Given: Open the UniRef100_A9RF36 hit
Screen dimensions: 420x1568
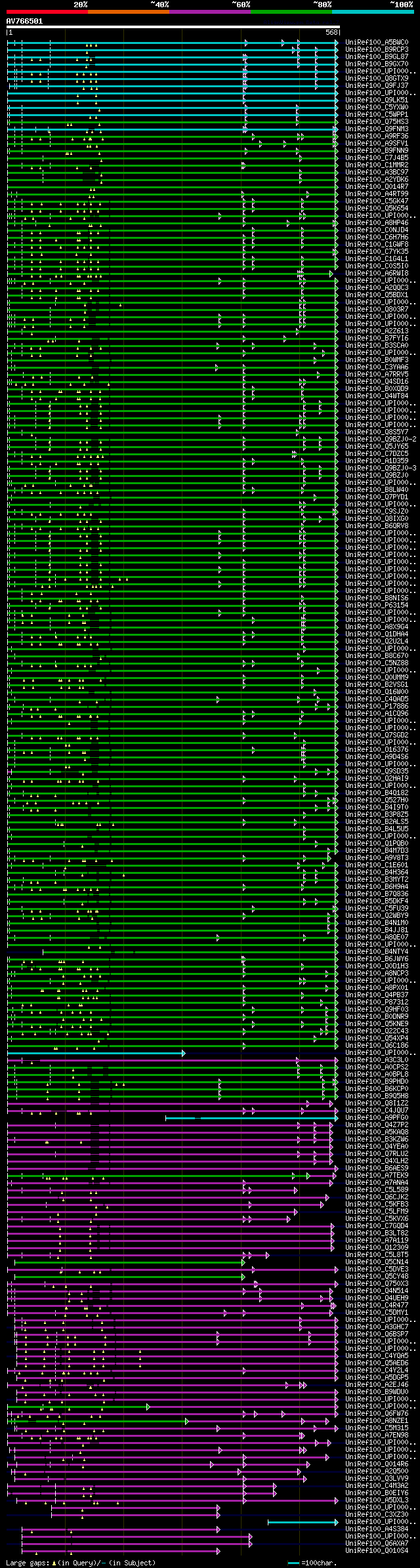Looking at the screenshot, I should (377, 136).
